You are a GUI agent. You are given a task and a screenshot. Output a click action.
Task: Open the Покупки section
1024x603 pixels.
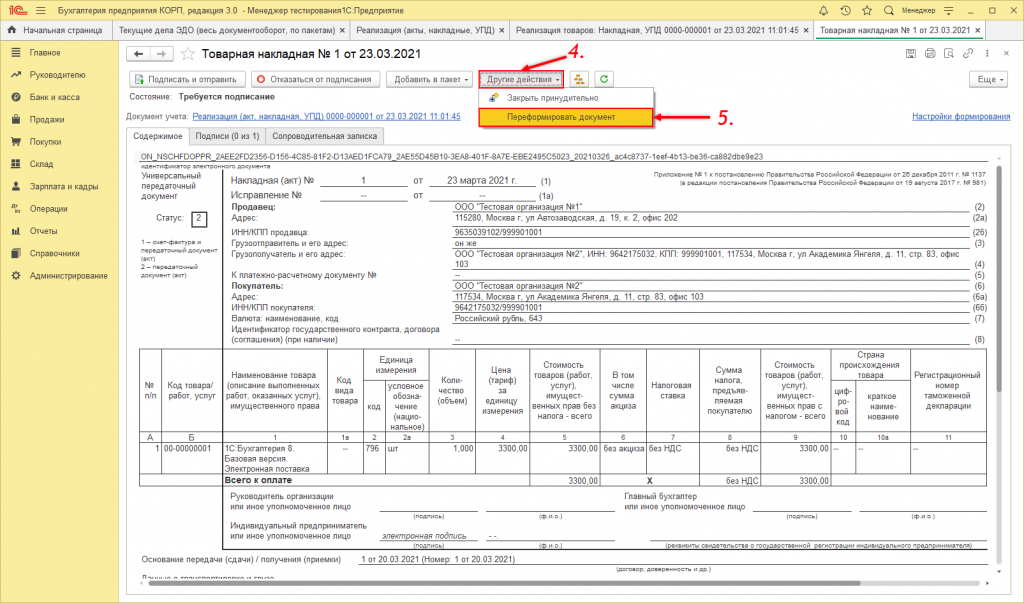45,142
